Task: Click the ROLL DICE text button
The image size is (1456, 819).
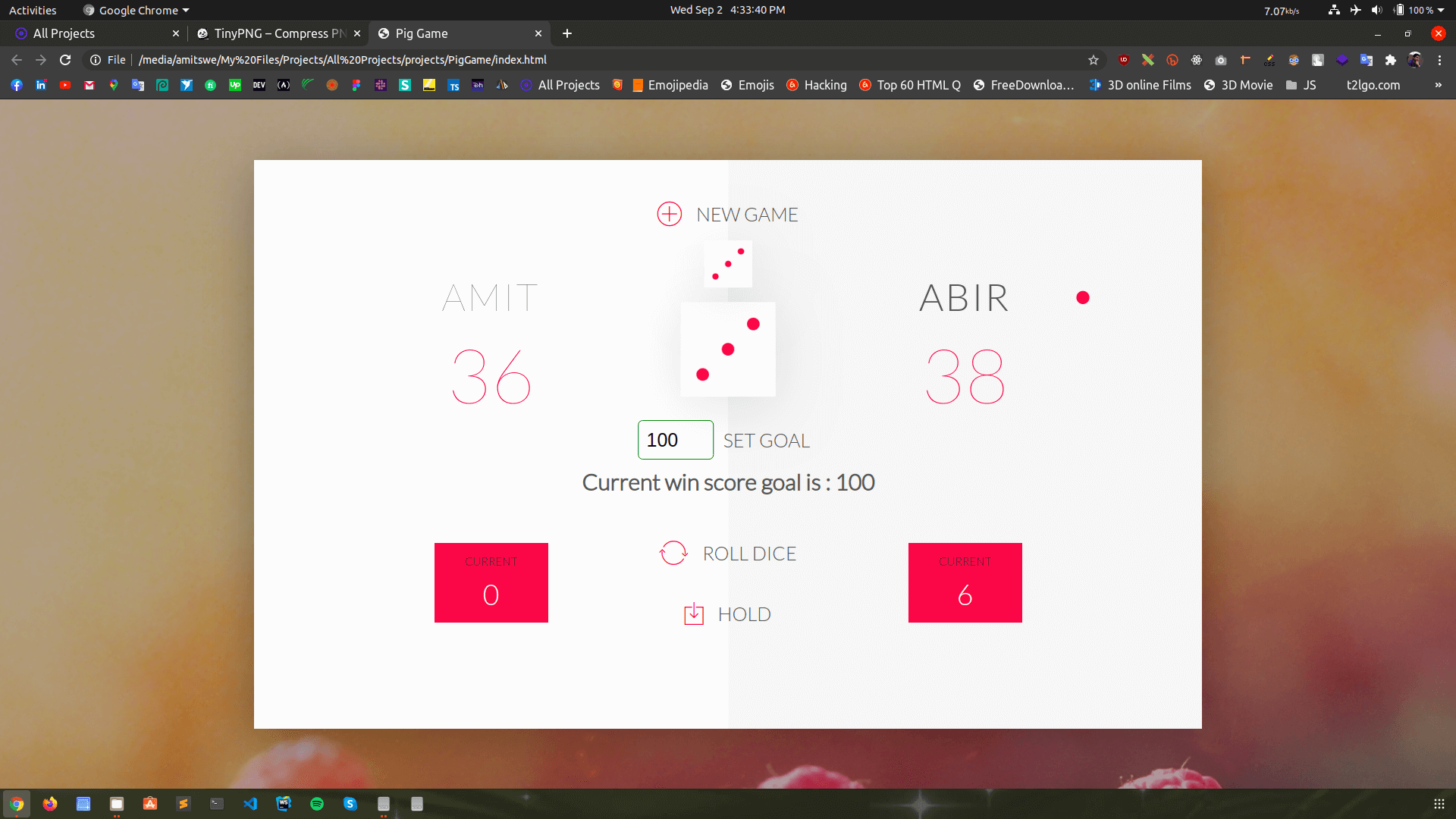Action: coord(749,554)
